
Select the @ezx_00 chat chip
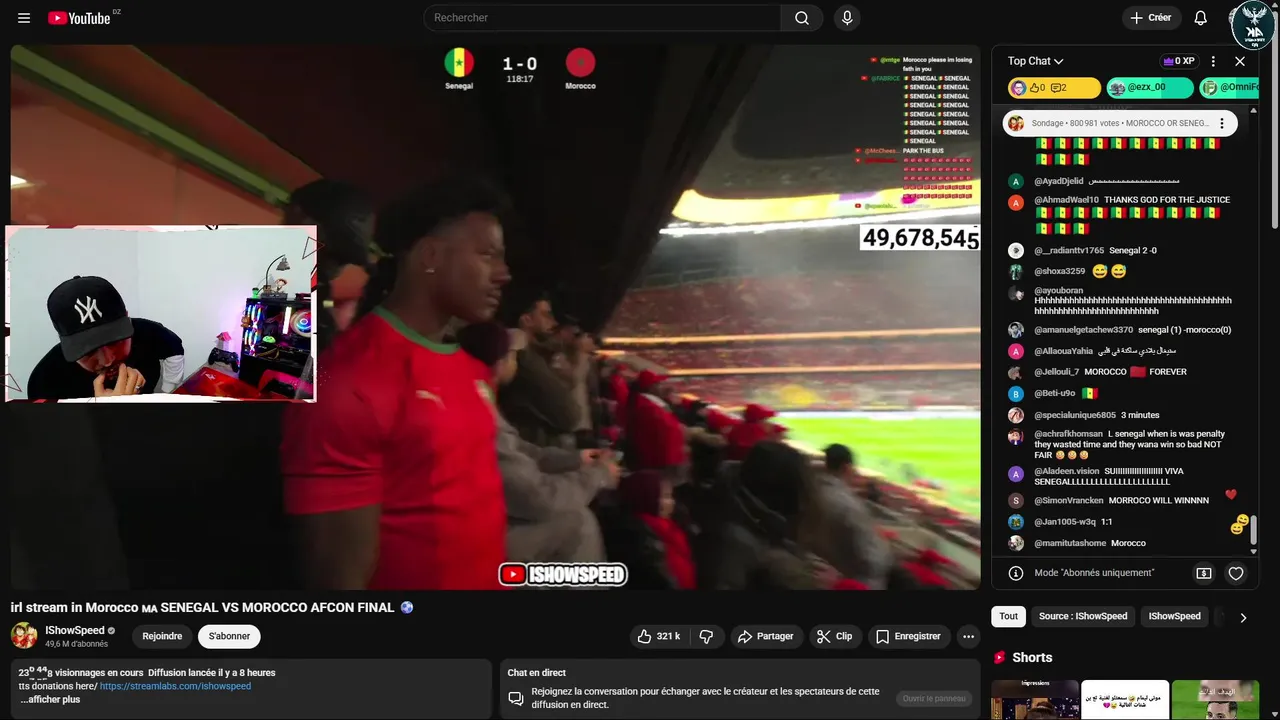(x=1150, y=88)
